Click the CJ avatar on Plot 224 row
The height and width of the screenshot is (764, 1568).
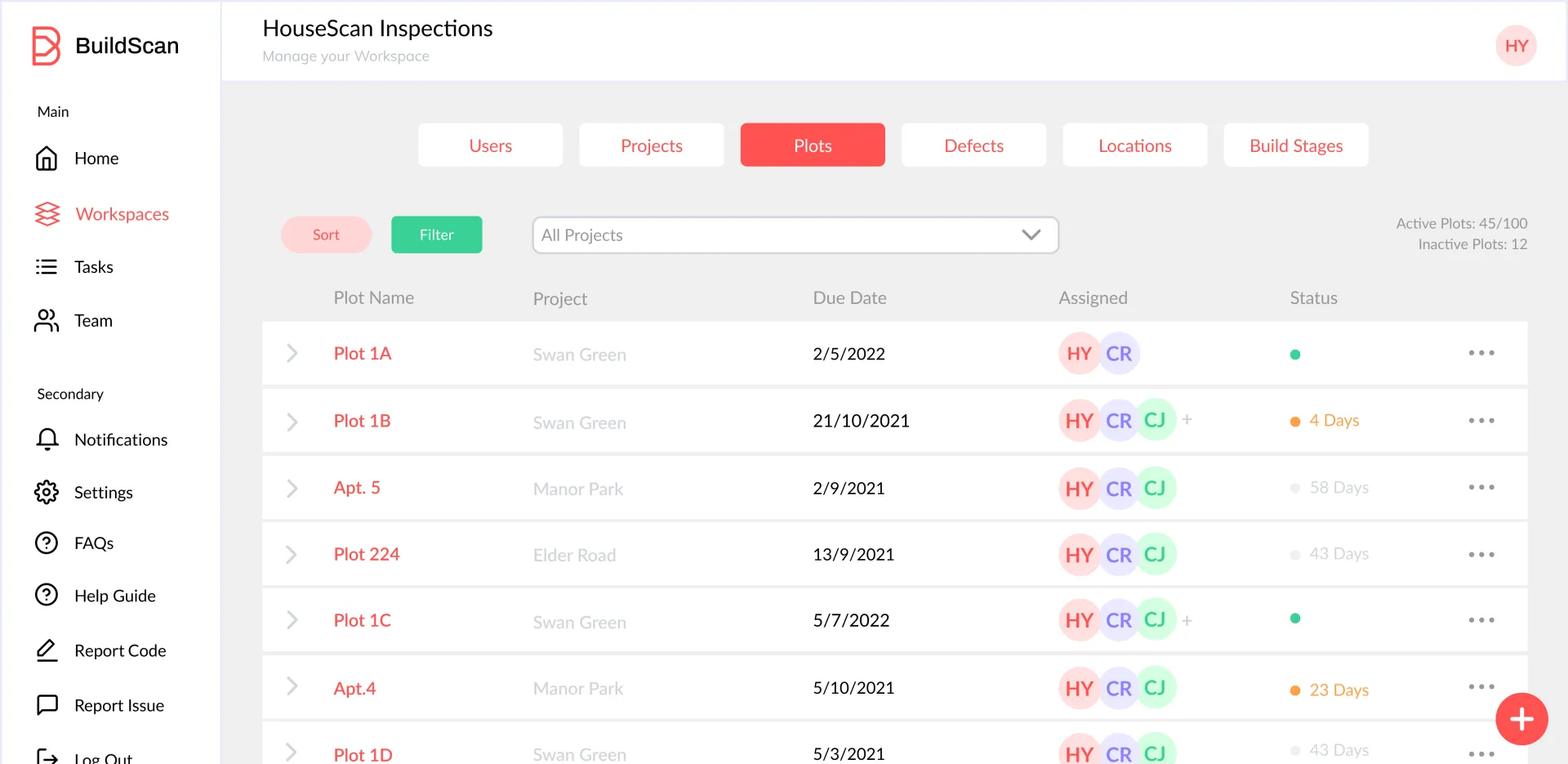(x=1156, y=555)
